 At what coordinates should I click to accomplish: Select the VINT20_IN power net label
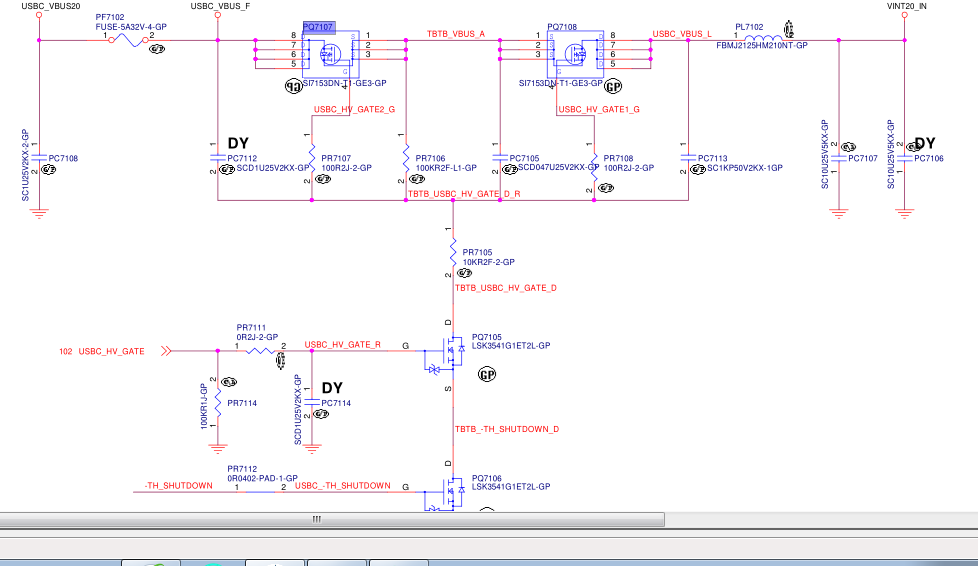point(907,7)
